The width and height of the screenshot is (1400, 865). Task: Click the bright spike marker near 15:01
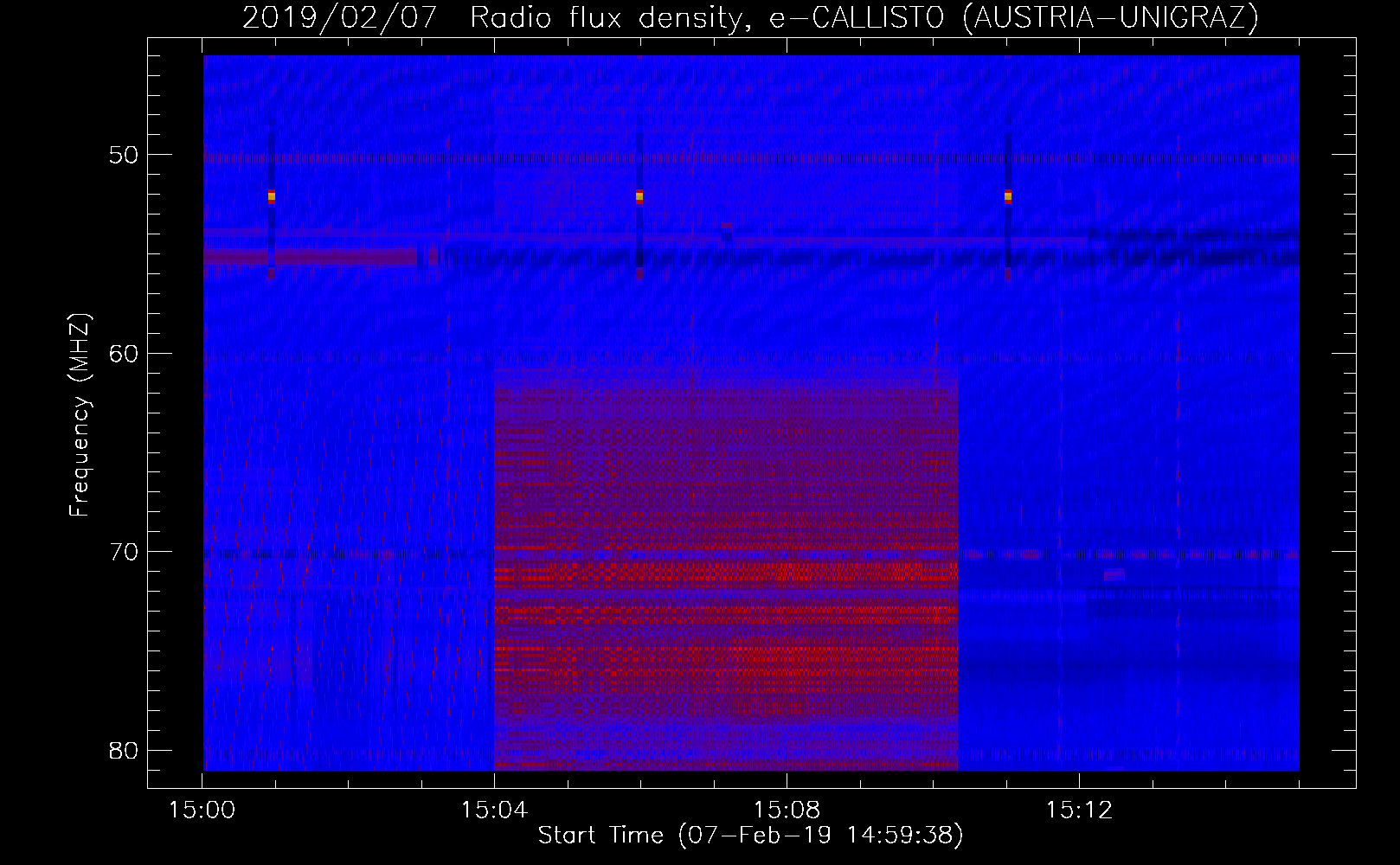coord(271,197)
